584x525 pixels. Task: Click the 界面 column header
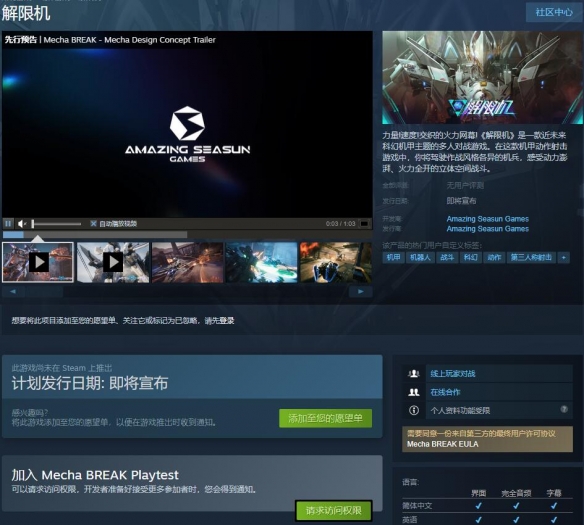tap(479, 493)
